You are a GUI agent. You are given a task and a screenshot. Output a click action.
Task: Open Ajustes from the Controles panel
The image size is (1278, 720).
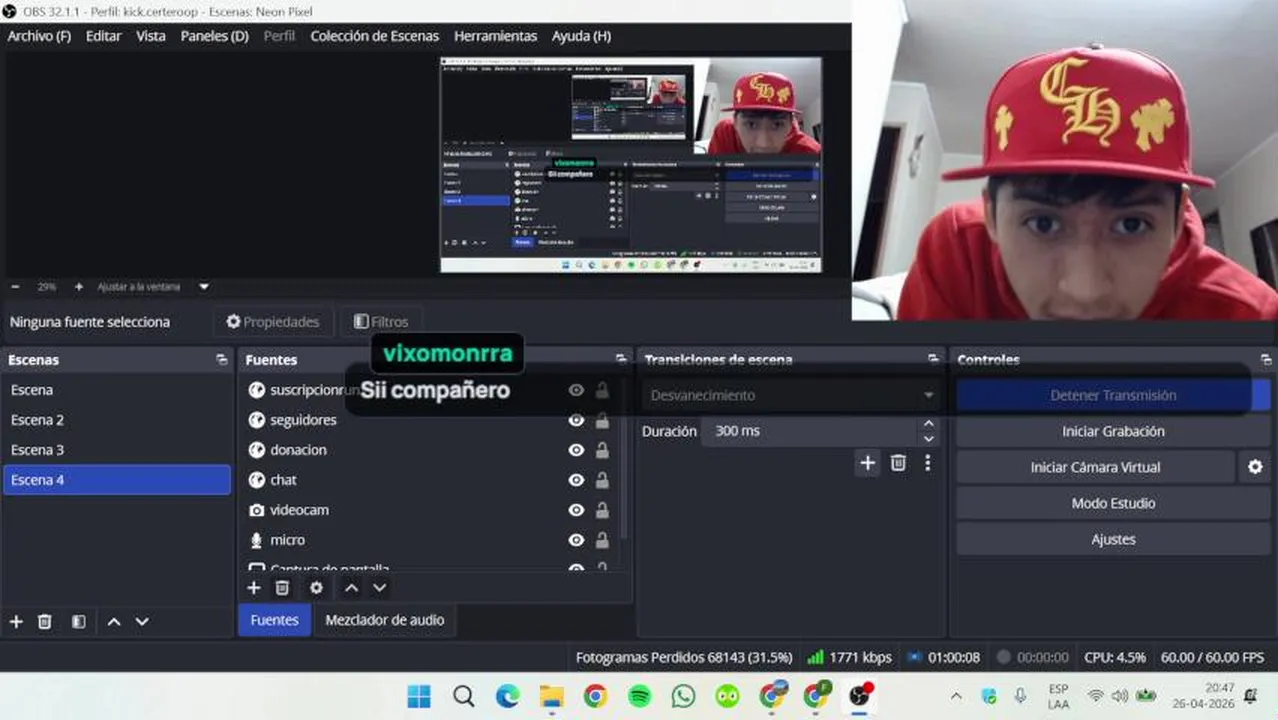[x=1113, y=539]
